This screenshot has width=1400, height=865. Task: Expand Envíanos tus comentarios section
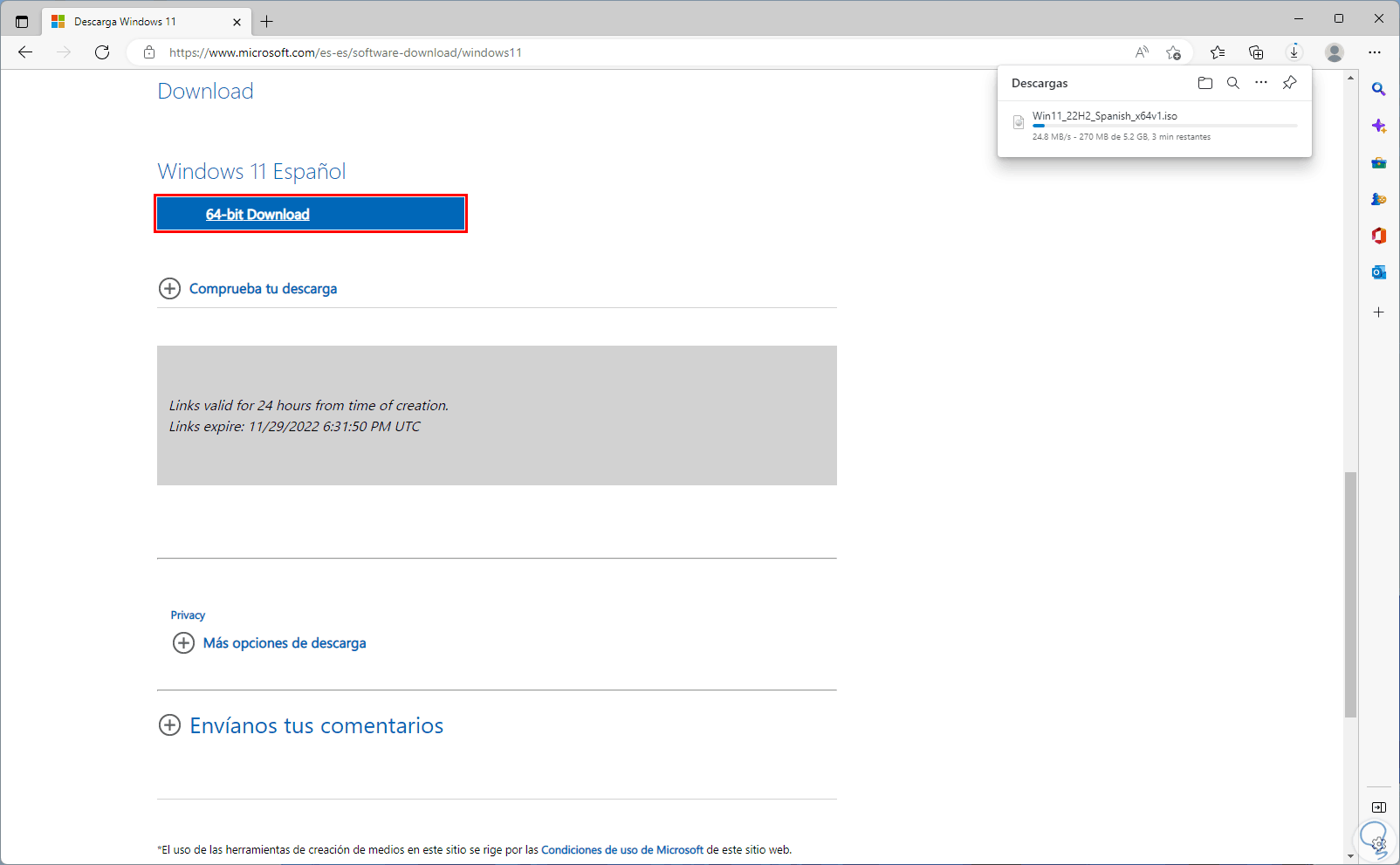301,725
